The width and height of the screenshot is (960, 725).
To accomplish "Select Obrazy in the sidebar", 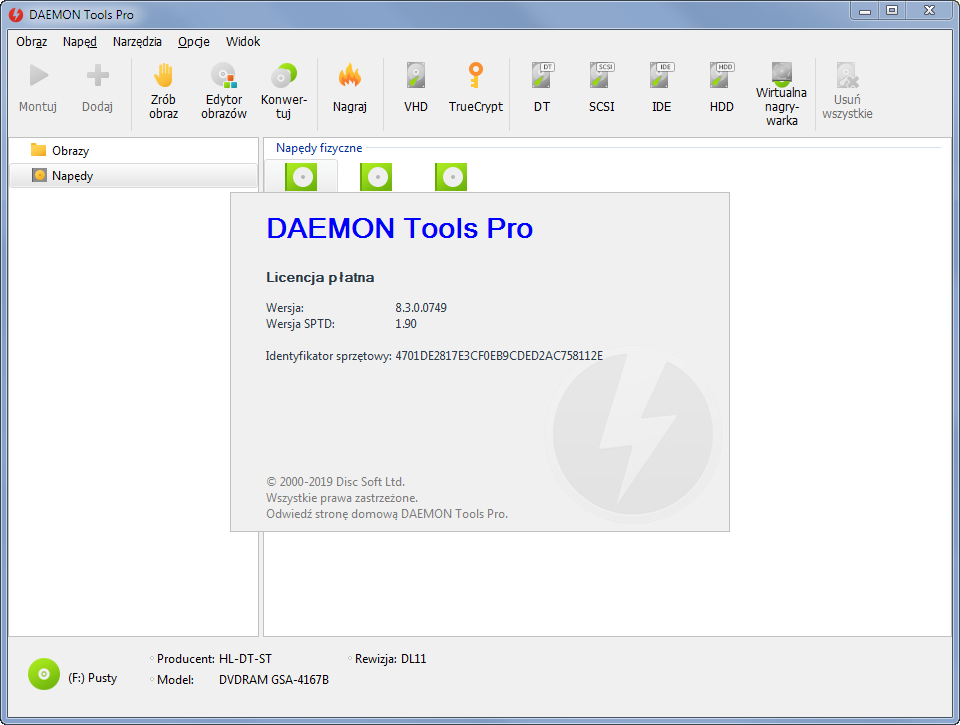I will pyautogui.click(x=133, y=151).
